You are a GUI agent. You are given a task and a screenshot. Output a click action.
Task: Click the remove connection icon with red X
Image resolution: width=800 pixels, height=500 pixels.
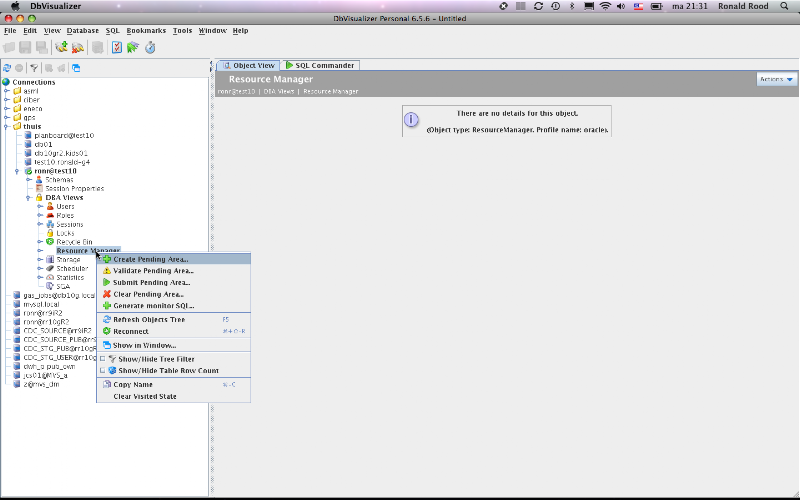[x=78, y=47]
